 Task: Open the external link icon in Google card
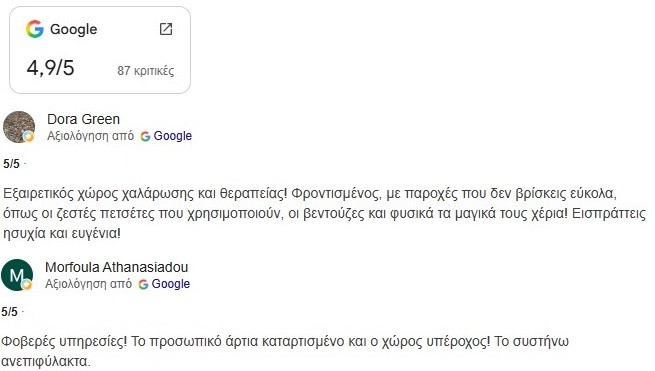coord(166,29)
